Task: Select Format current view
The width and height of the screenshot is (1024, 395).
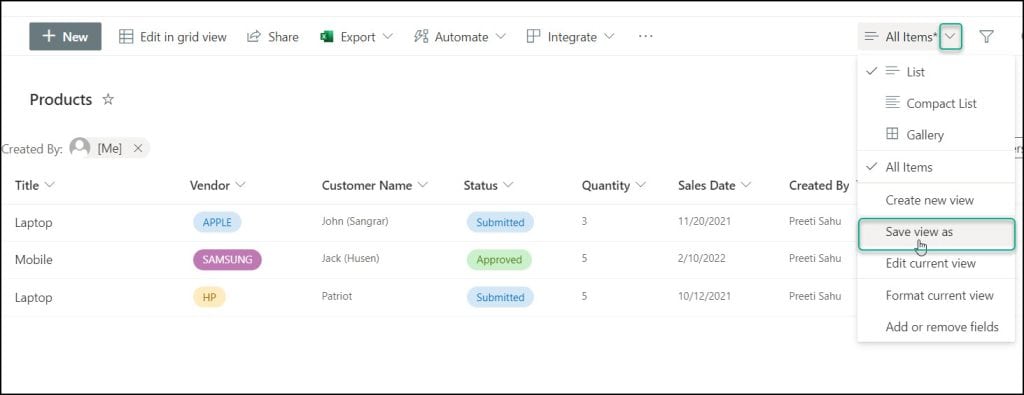Action: click(936, 296)
